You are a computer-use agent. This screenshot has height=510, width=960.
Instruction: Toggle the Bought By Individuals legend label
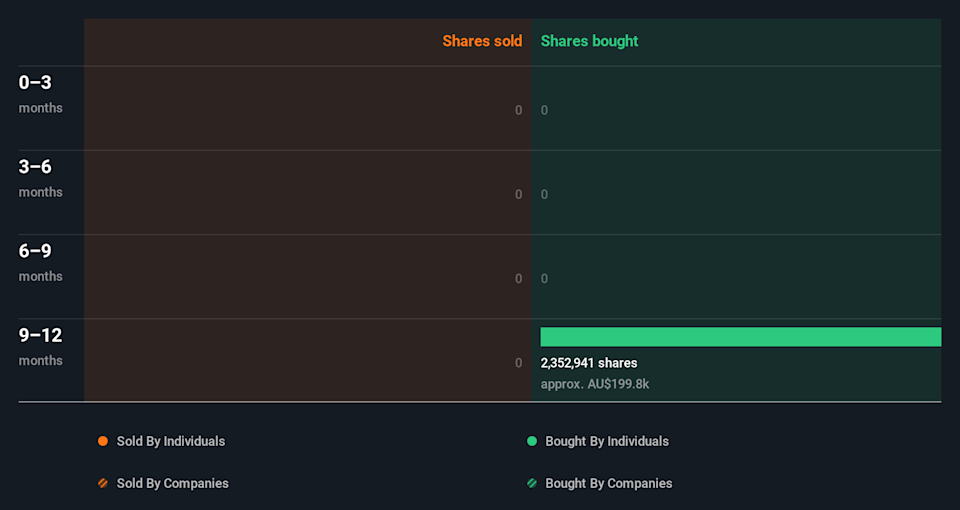(606, 441)
